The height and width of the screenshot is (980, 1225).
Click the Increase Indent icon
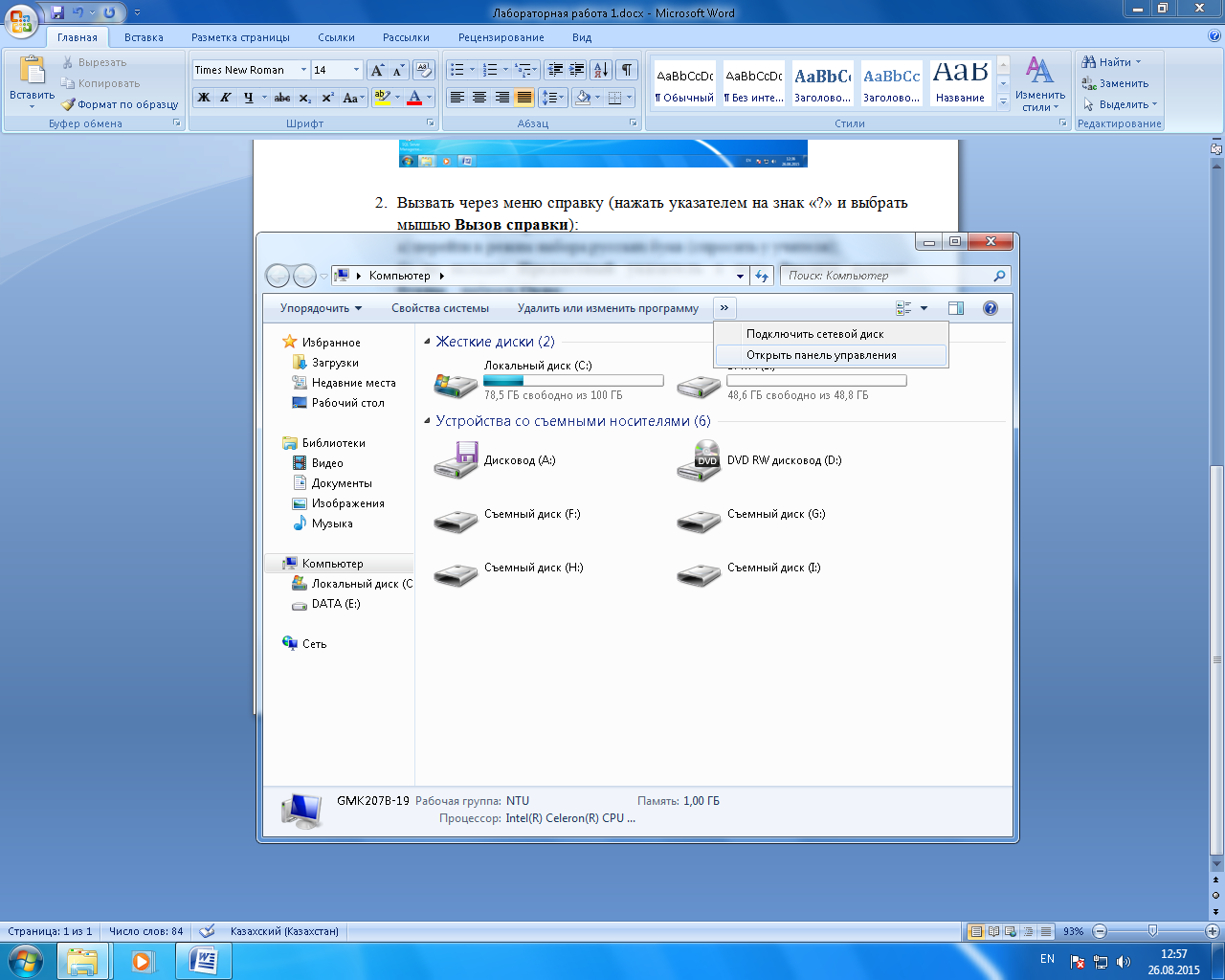(x=576, y=70)
